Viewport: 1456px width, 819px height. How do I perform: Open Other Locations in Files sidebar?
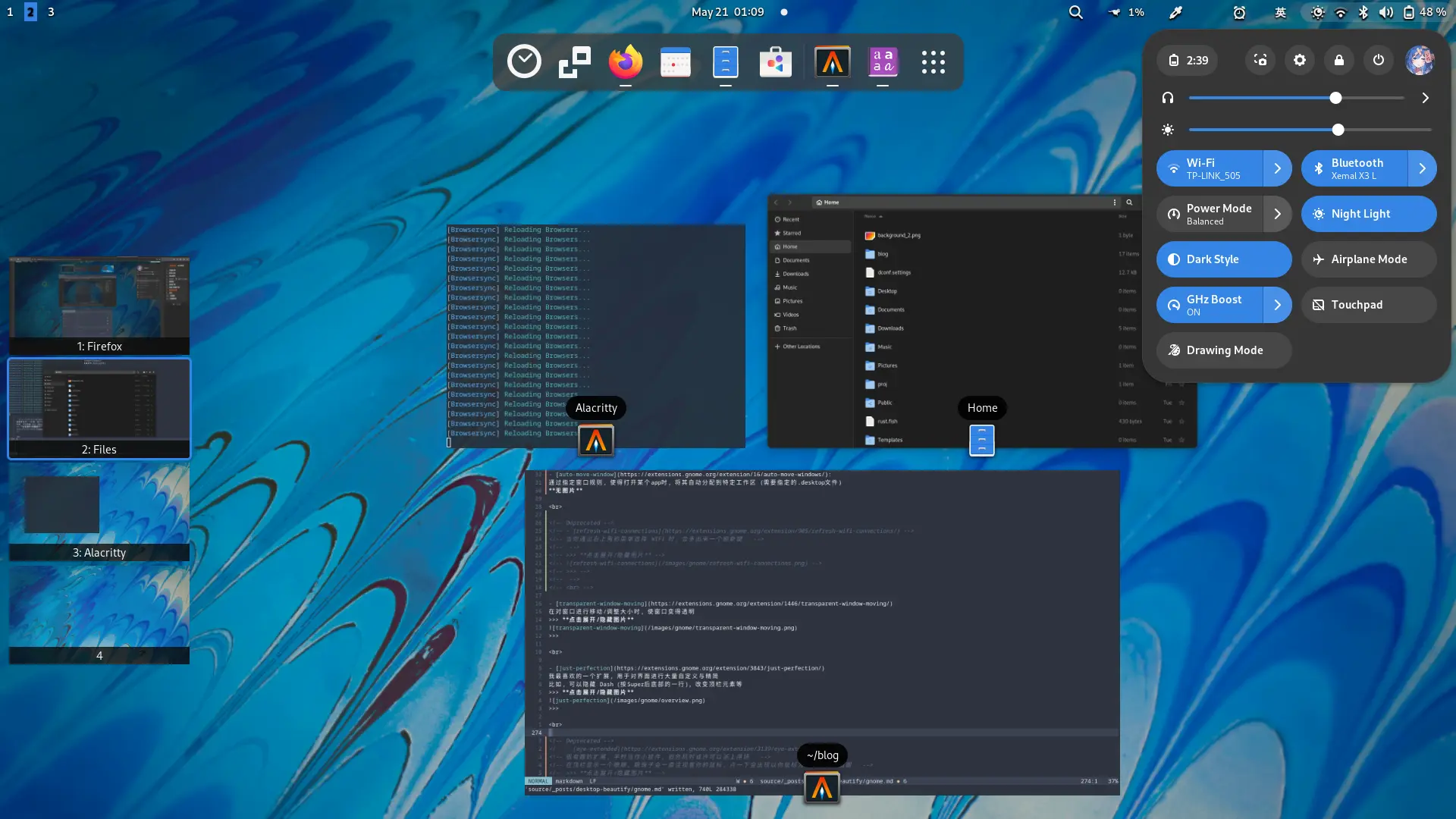811,347
